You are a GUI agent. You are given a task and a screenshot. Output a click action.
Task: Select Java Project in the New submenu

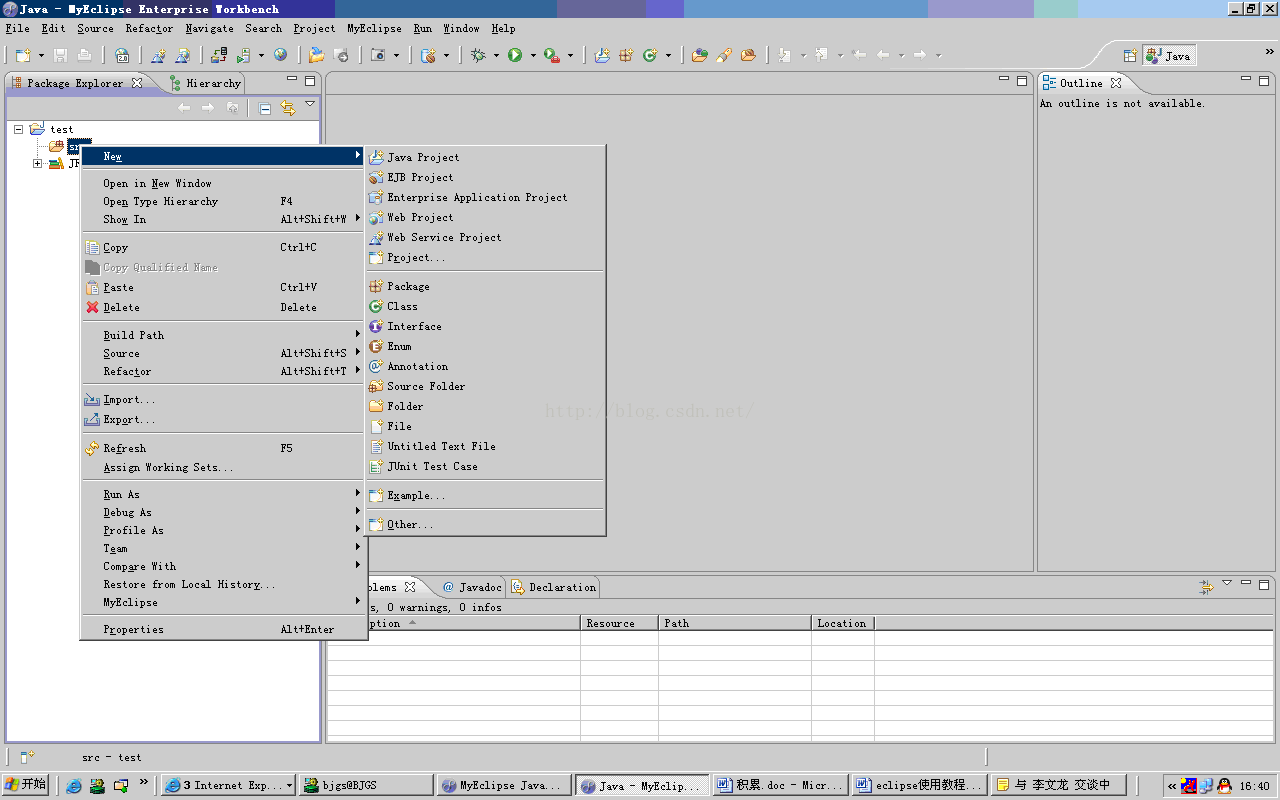click(486, 157)
